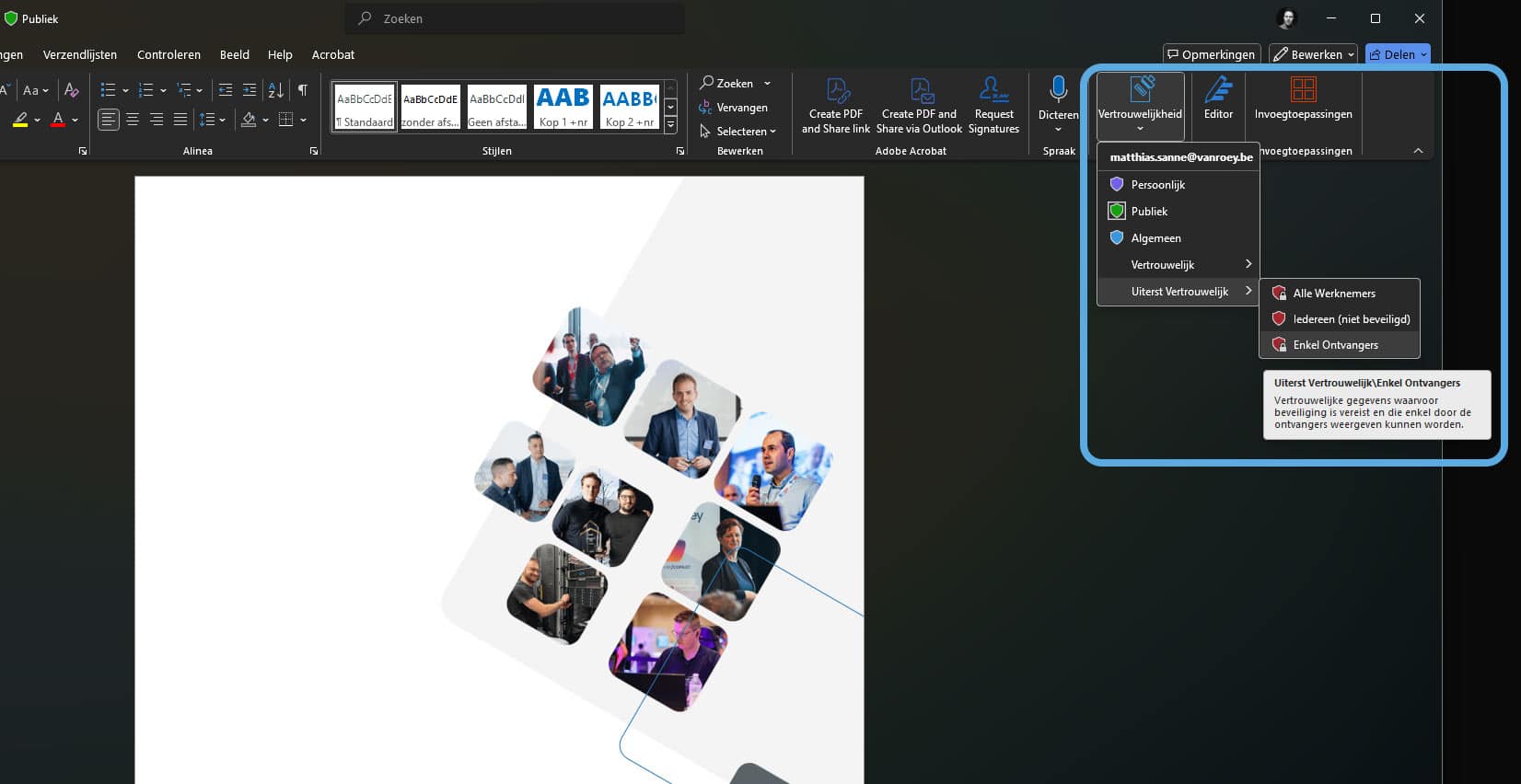Expand Vertrouwelijk submenu
The height and width of the screenshot is (784, 1521).
point(1178,265)
